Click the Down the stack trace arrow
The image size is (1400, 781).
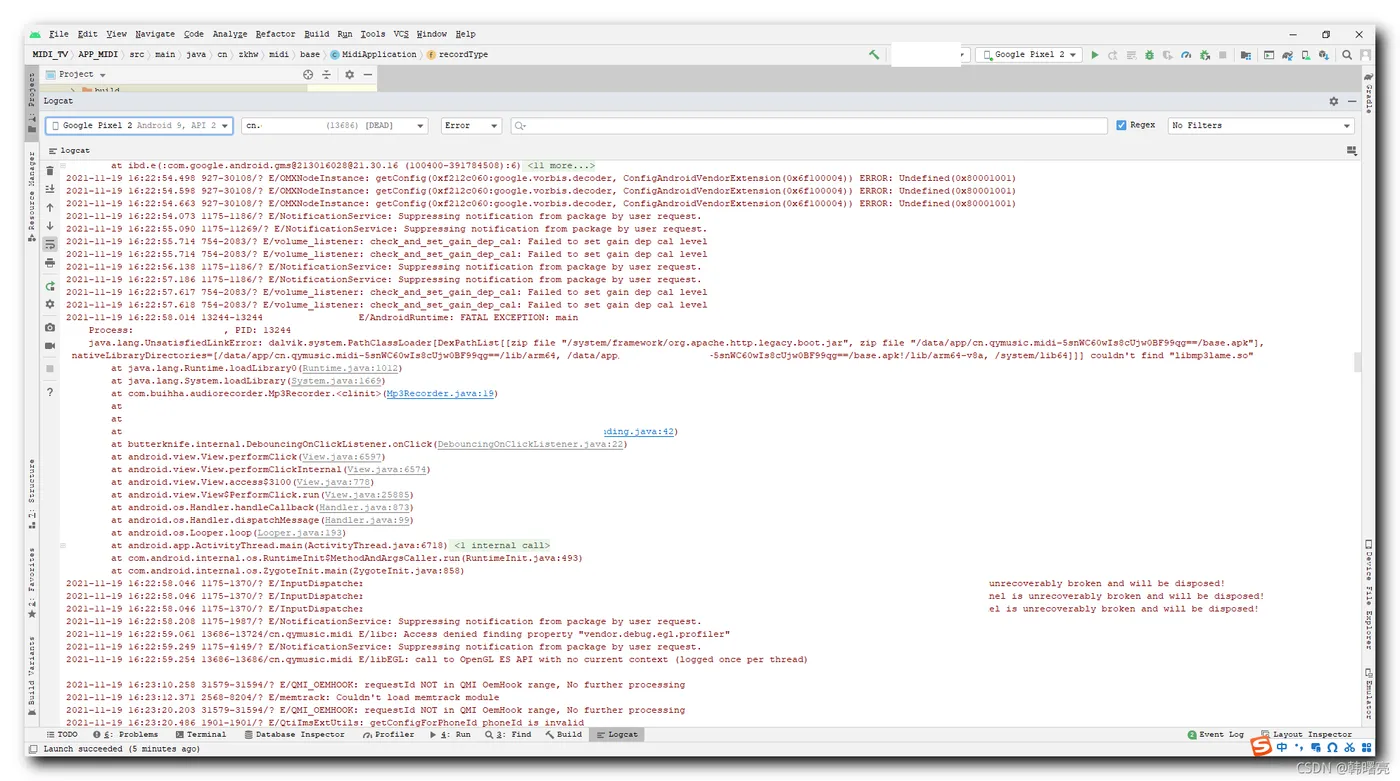click(x=50, y=226)
